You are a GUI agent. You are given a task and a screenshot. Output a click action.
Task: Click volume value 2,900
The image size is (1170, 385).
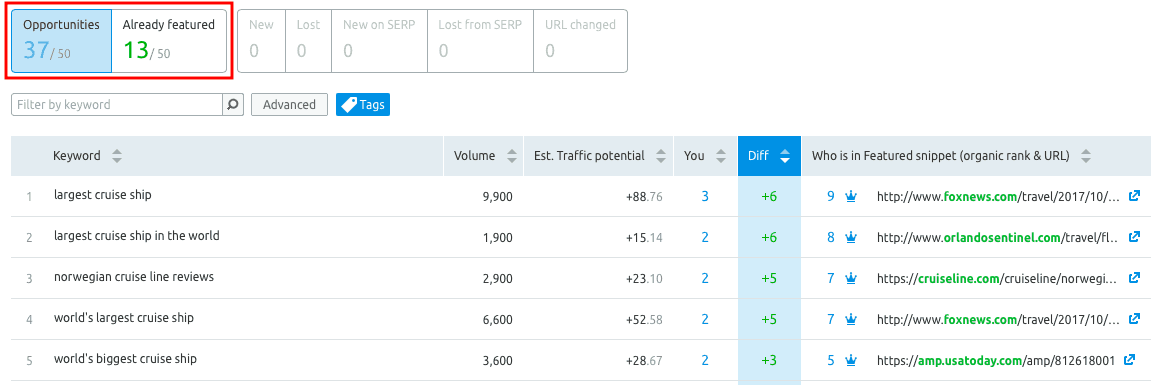click(498, 279)
